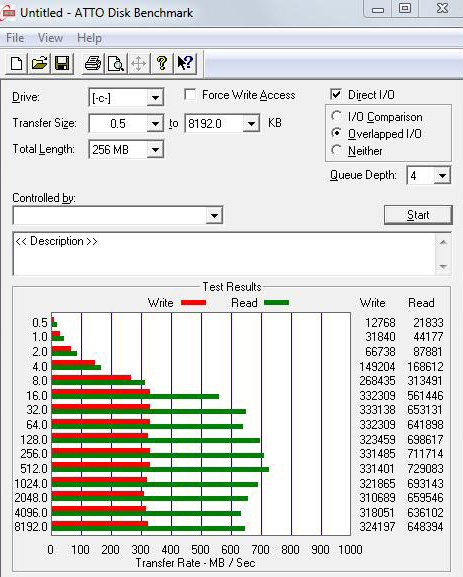463x577 pixels.
Task: Click the green Read legend swatch
Action: (276, 302)
